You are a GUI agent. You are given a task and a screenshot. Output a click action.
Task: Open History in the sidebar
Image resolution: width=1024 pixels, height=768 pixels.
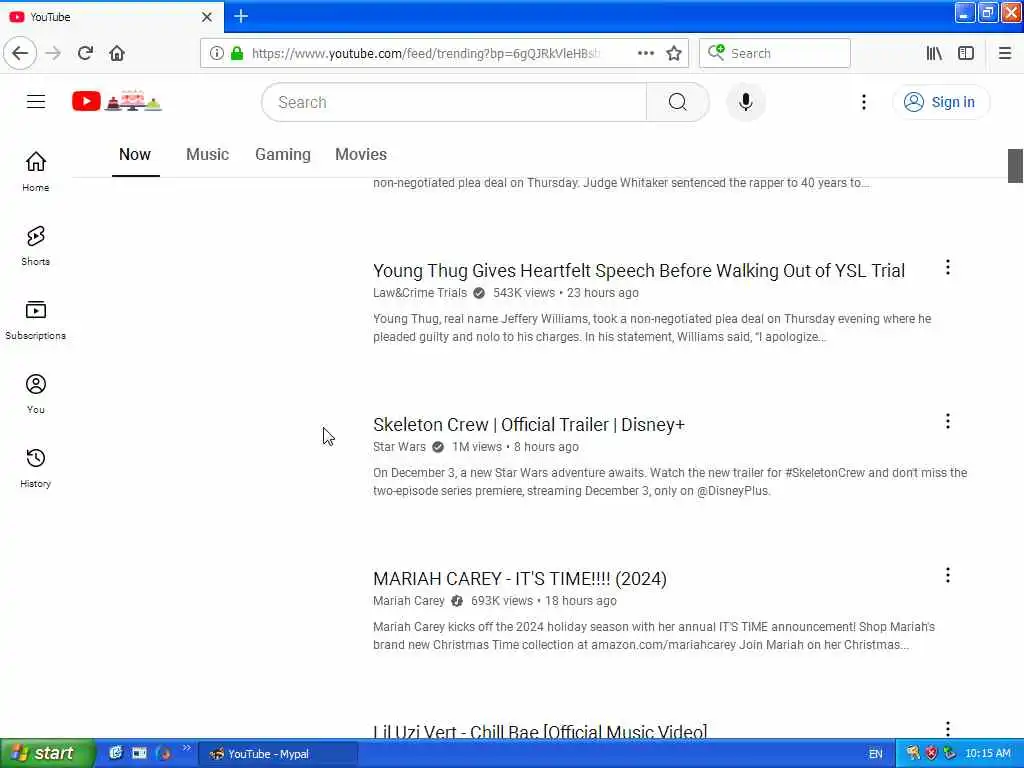point(36,468)
